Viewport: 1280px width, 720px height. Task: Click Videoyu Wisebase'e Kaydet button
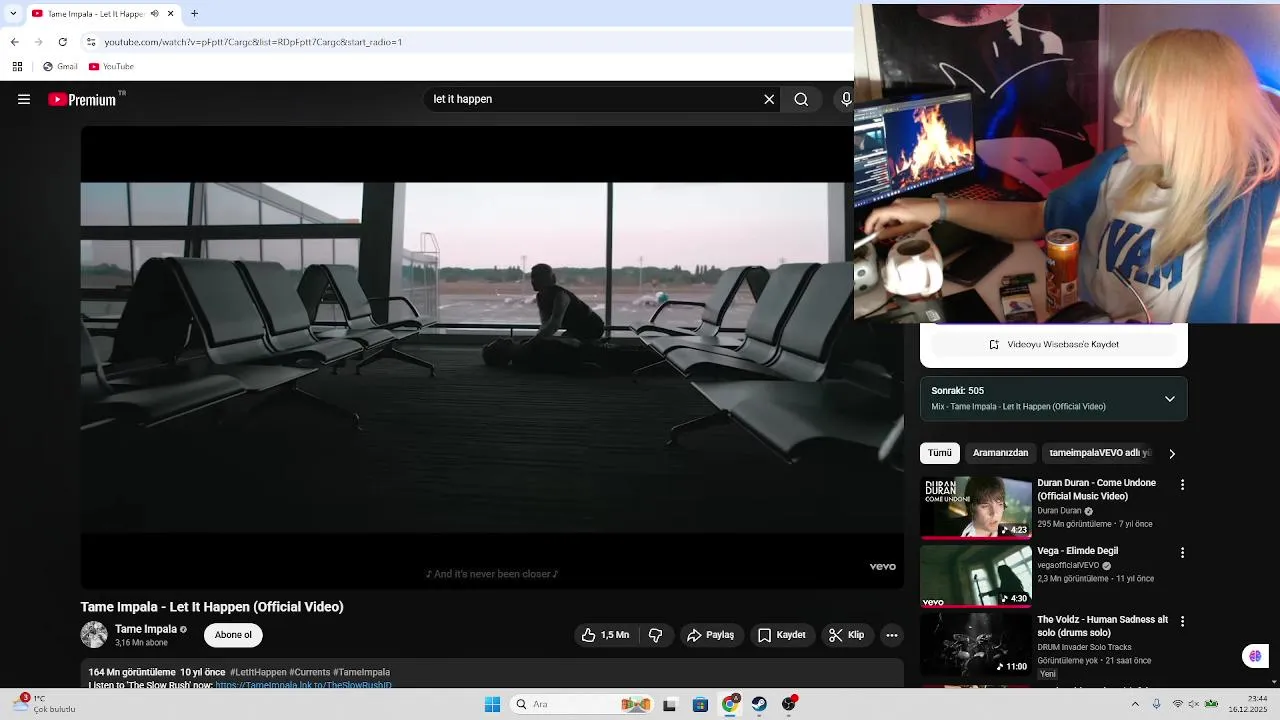[x=1054, y=344]
